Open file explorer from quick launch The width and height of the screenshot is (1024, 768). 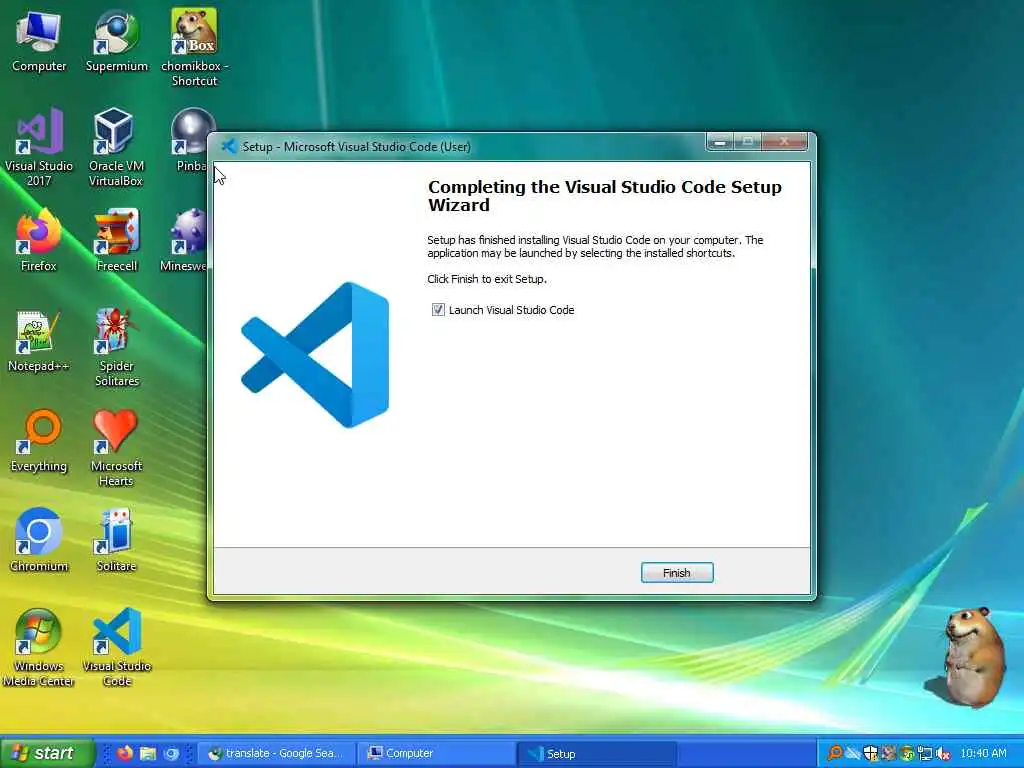(148, 753)
